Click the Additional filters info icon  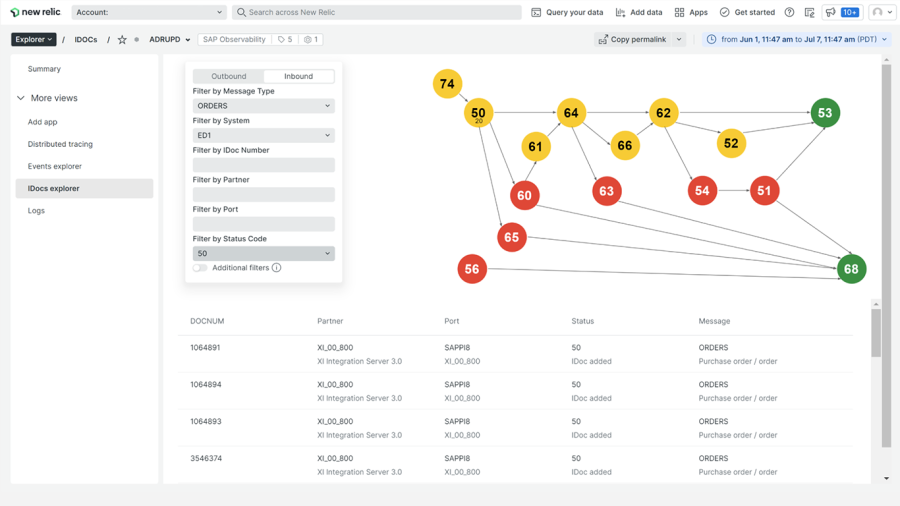(x=277, y=268)
